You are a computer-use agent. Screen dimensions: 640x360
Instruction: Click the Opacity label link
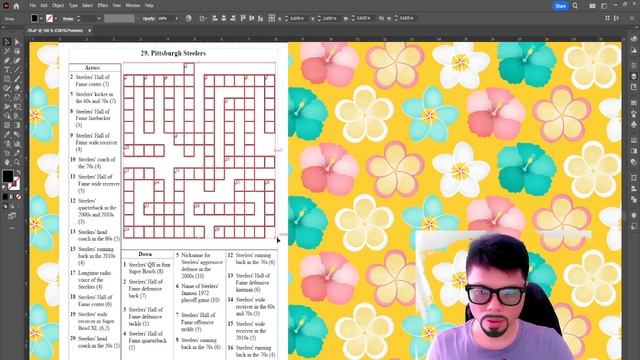tap(149, 18)
